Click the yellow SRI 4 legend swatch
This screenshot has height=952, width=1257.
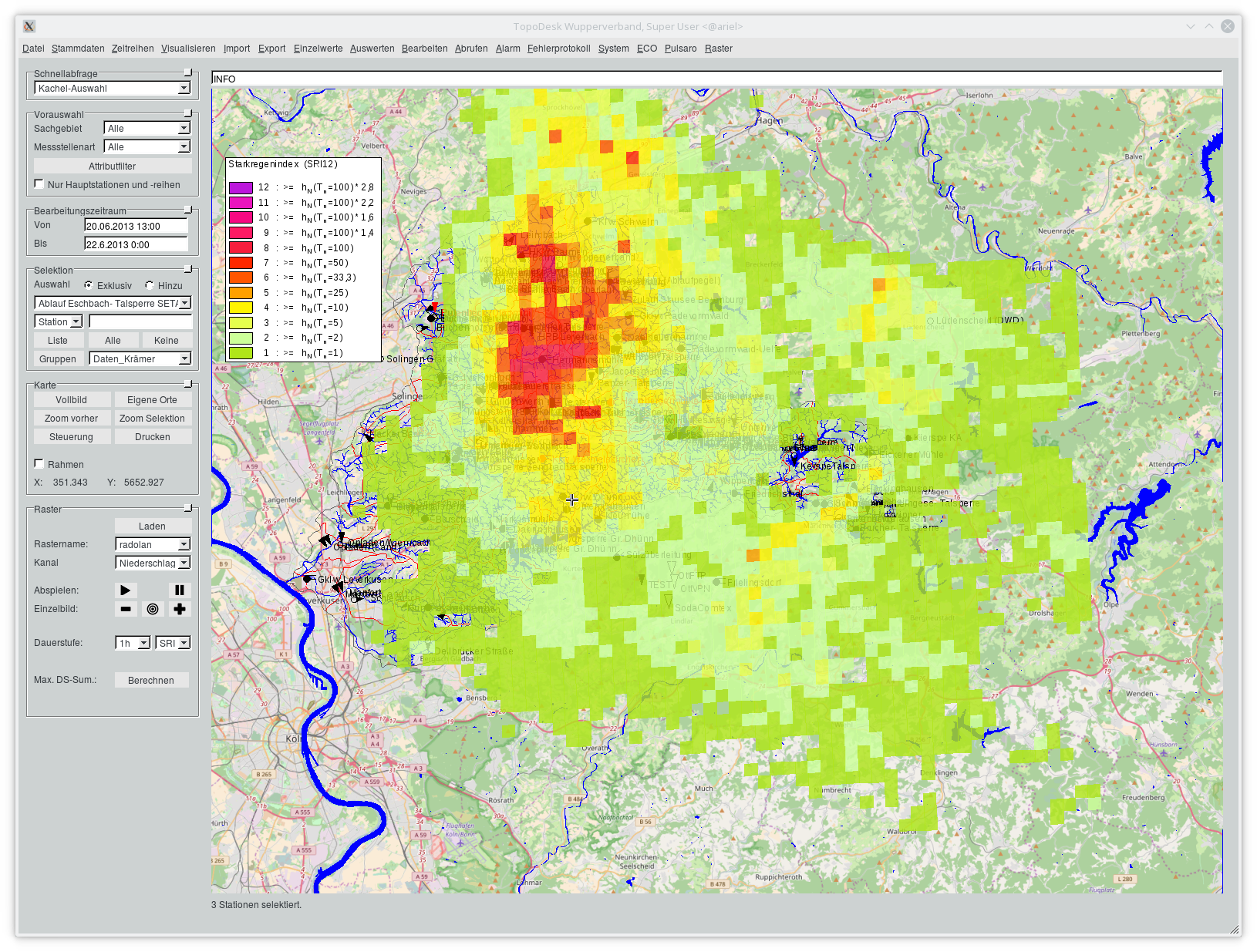coord(241,308)
